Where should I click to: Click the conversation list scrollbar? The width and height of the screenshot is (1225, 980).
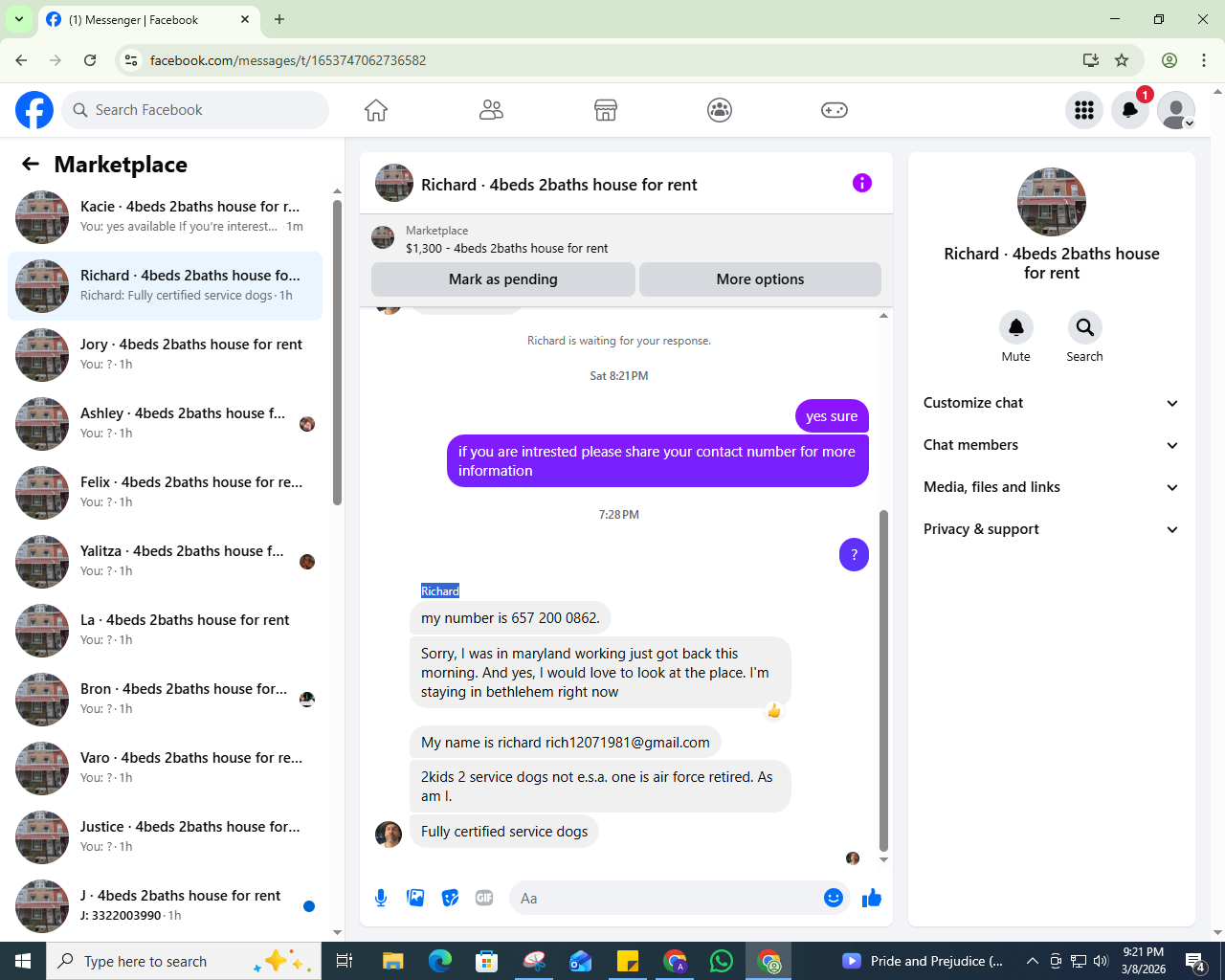click(x=337, y=352)
